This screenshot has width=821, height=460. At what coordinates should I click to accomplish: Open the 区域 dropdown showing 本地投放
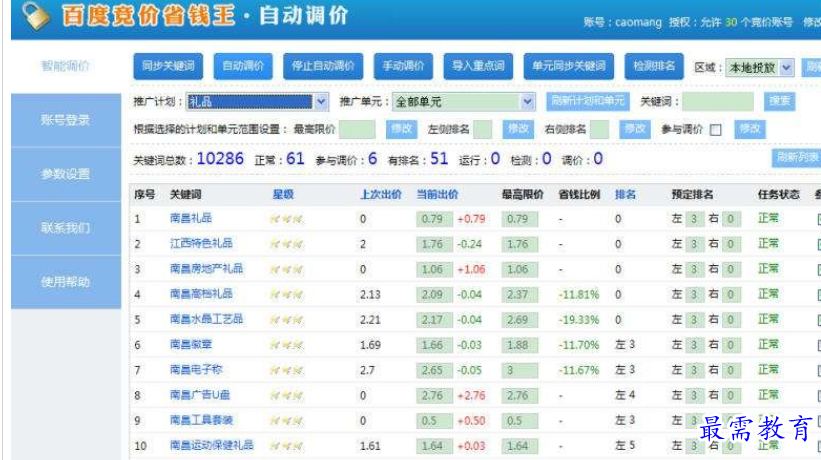[759, 68]
